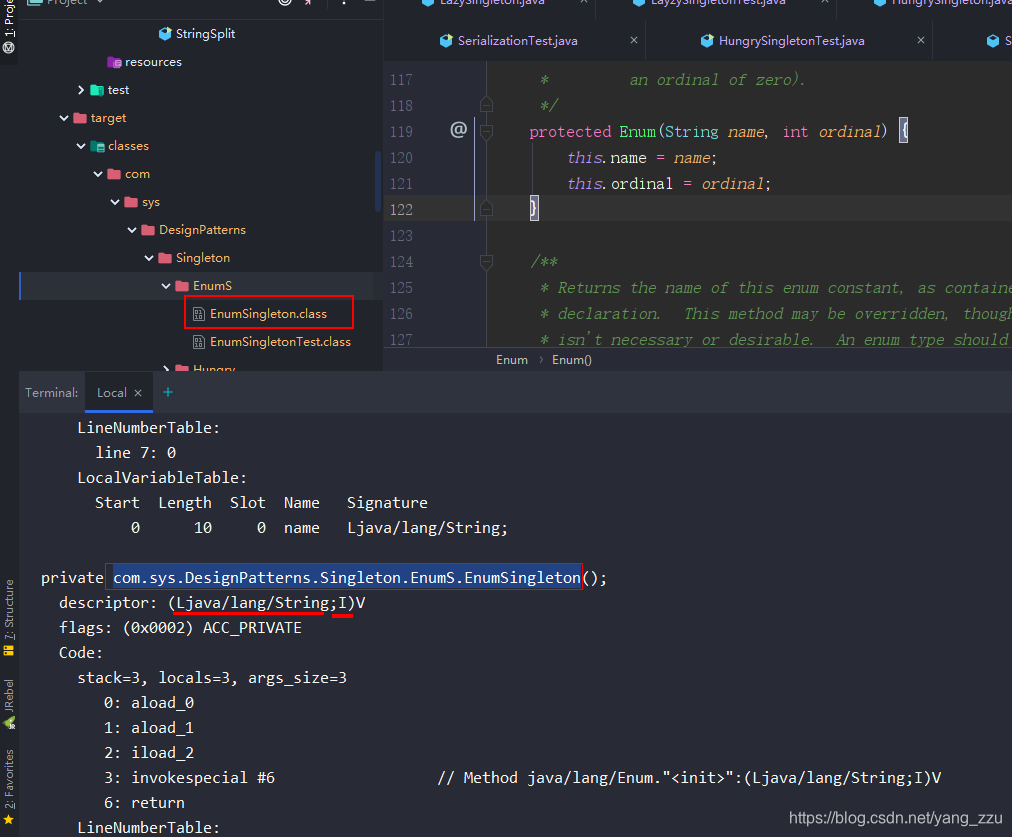The height and width of the screenshot is (837, 1012).
Task: Collapse the target folder in the project tree
Action: pos(64,117)
